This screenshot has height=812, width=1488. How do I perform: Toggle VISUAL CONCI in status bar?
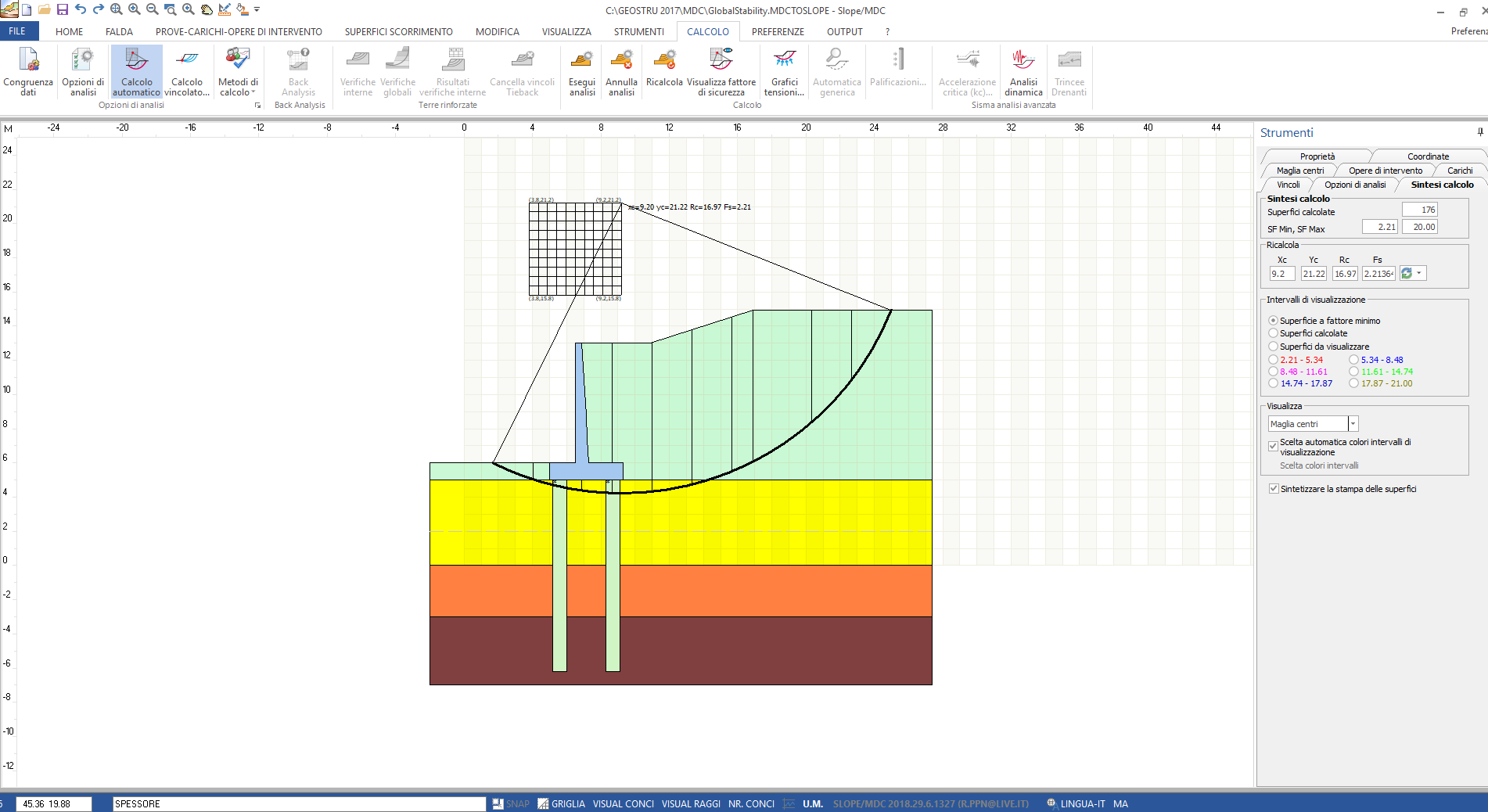coord(623,803)
